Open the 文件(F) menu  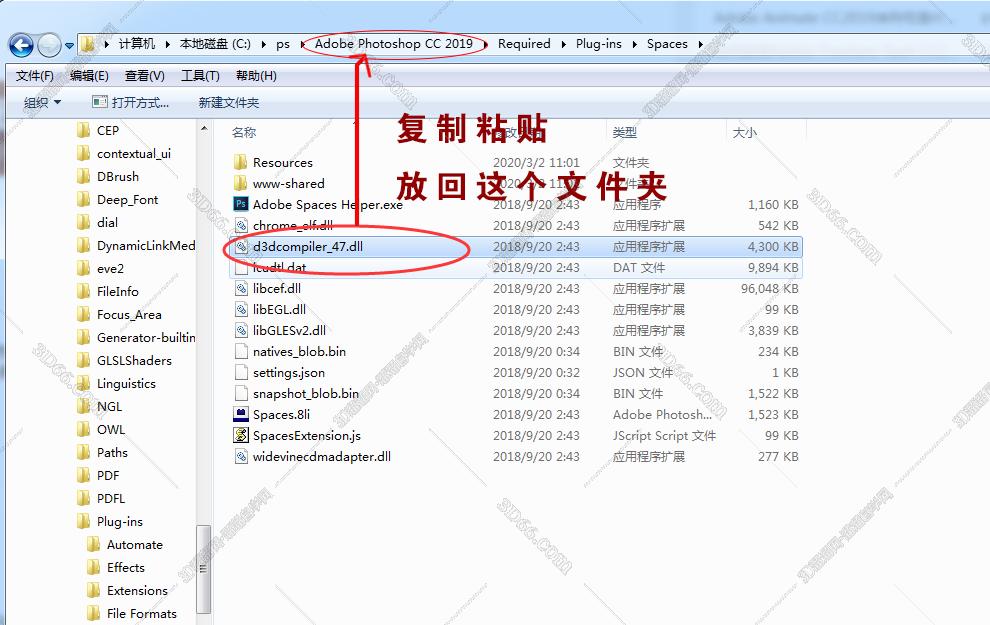pos(35,76)
